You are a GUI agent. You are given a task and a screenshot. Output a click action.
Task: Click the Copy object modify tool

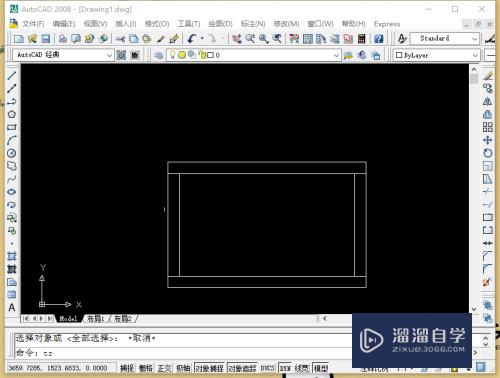(488, 88)
